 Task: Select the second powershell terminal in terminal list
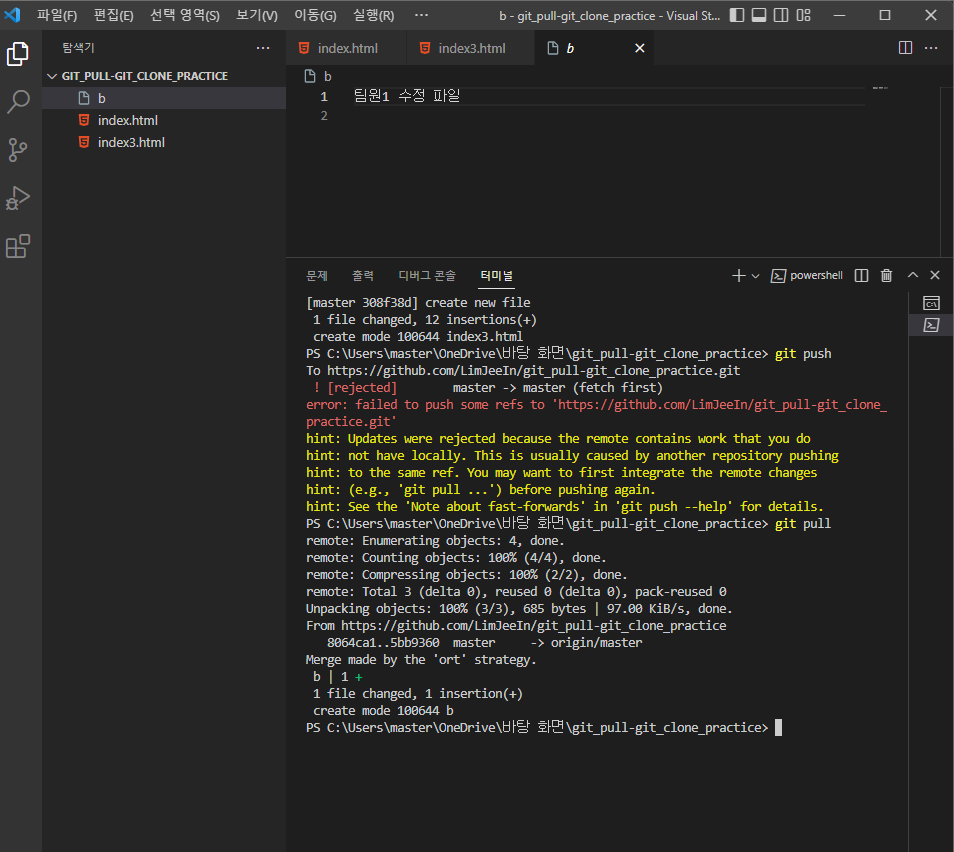(x=931, y=325)
